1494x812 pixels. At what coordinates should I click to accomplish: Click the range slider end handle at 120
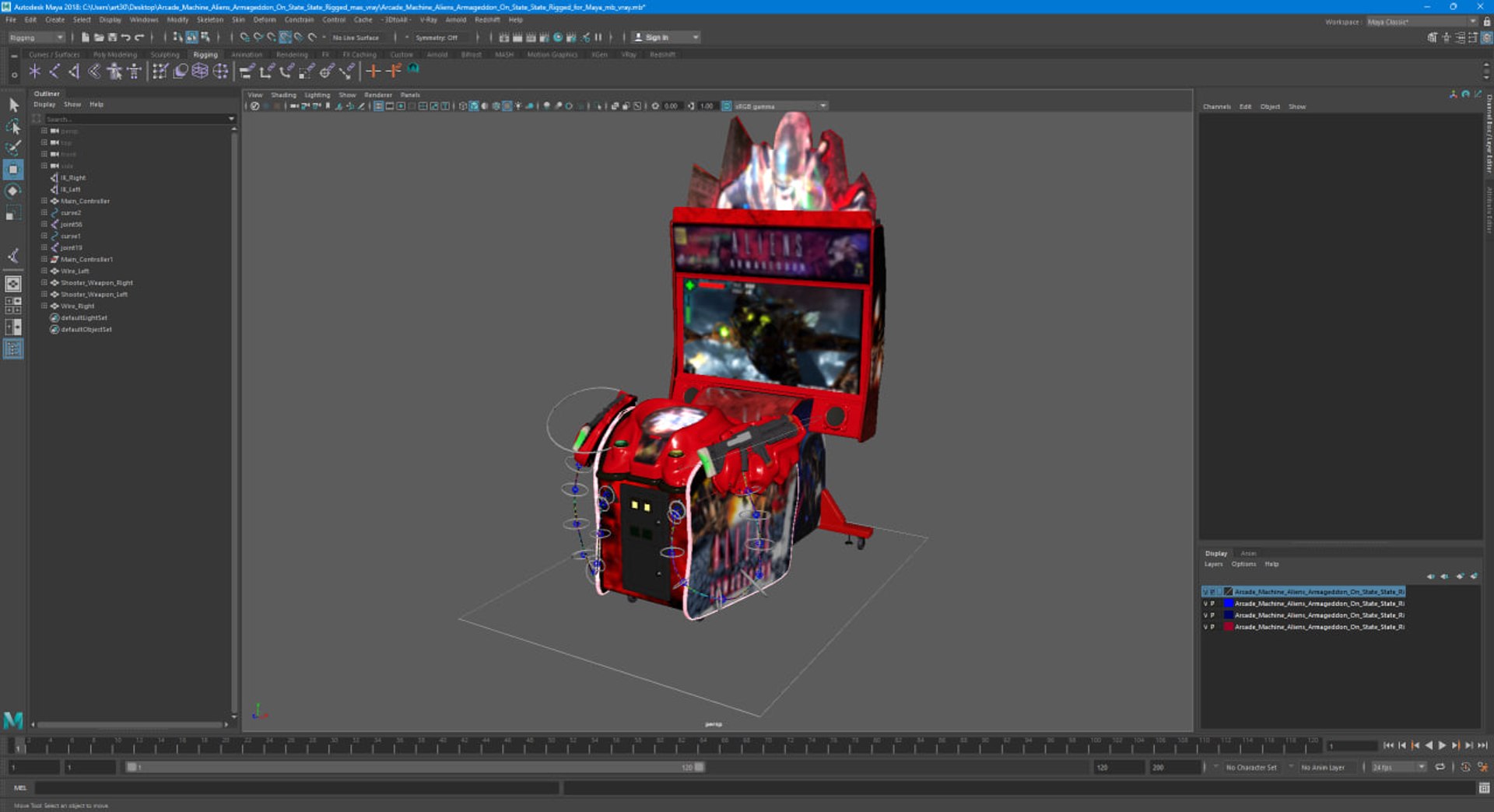[700, 767]
